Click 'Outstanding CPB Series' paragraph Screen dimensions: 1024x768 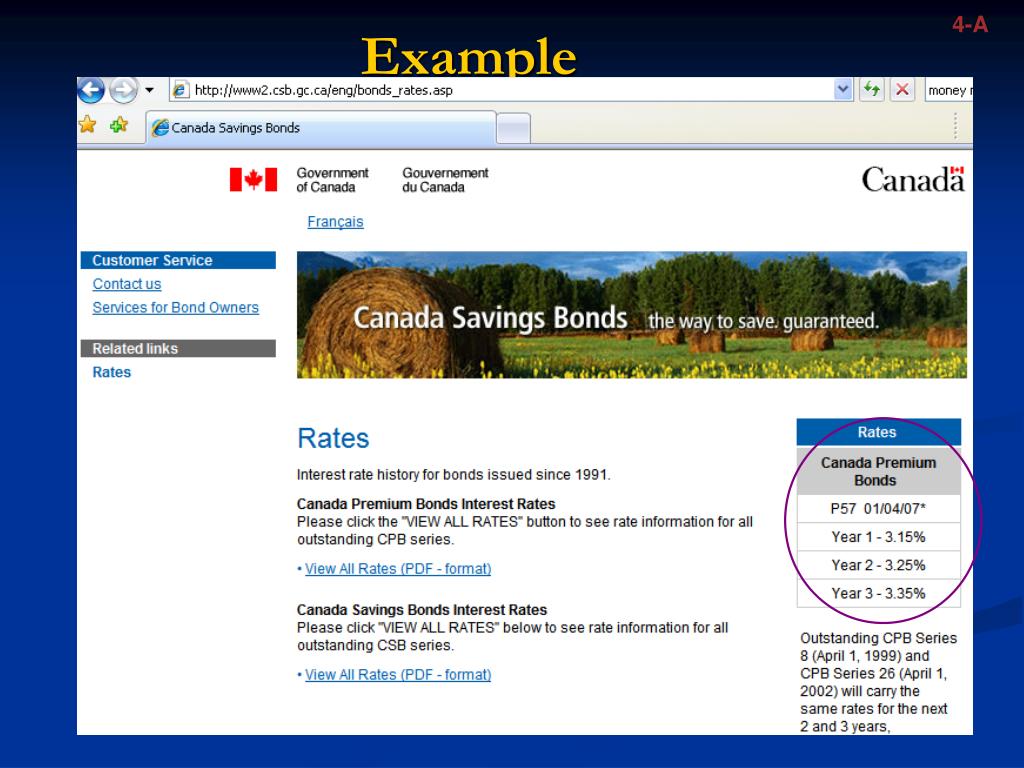[x=878, y=682]
